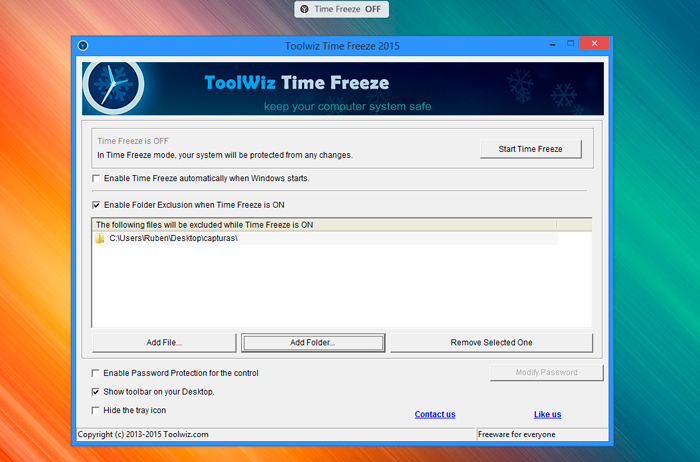Check Hide the tray icon
The height and width of the screenshot is (462, 700).
pos(95,410)
